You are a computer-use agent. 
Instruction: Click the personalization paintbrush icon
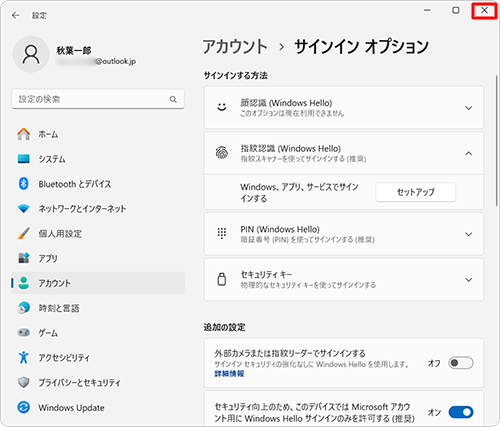(24, 233)
